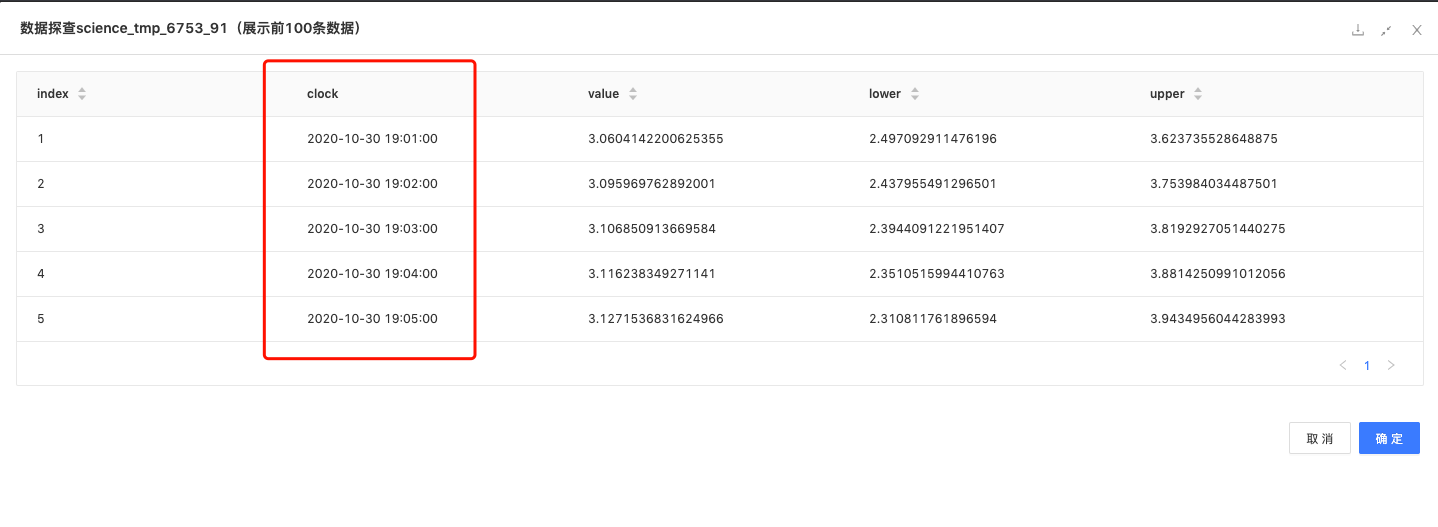Click the upper cell 3.9434956044283993
The height and width of the screenshot is (527, 1438).
(x=1217, y=319)
